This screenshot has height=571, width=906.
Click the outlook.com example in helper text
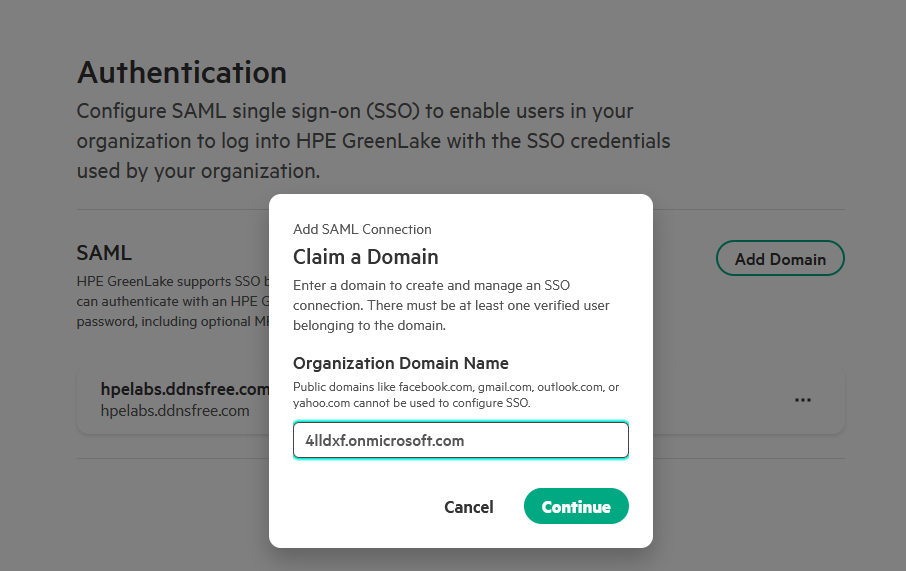tap(570, 387)
